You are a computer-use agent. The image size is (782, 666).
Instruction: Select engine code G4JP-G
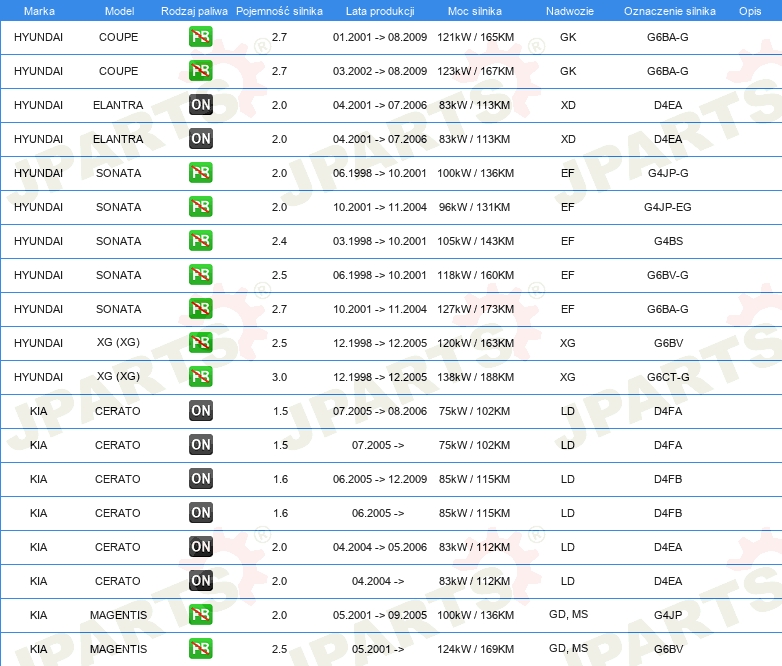(668, 173)
